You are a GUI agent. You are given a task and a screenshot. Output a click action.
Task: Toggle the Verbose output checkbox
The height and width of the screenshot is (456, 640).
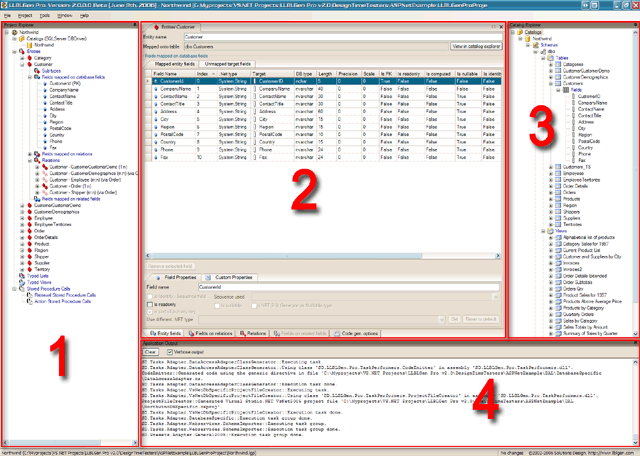[170, 352]
